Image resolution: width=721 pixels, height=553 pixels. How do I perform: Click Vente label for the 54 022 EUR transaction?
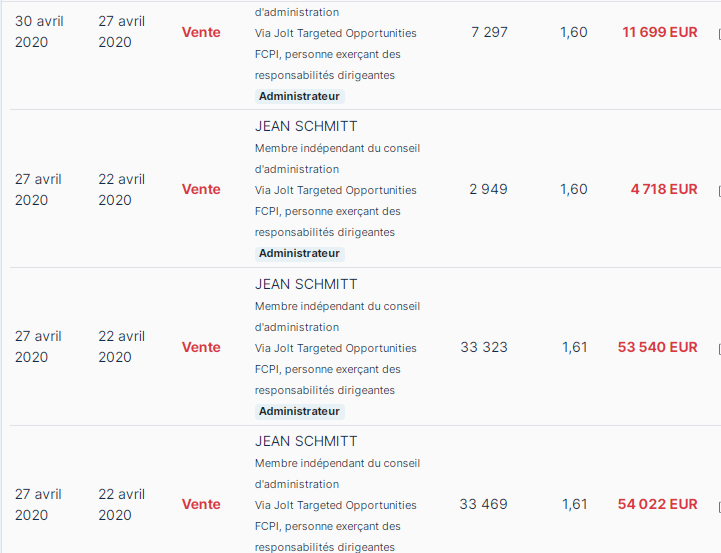coord(201,504)
